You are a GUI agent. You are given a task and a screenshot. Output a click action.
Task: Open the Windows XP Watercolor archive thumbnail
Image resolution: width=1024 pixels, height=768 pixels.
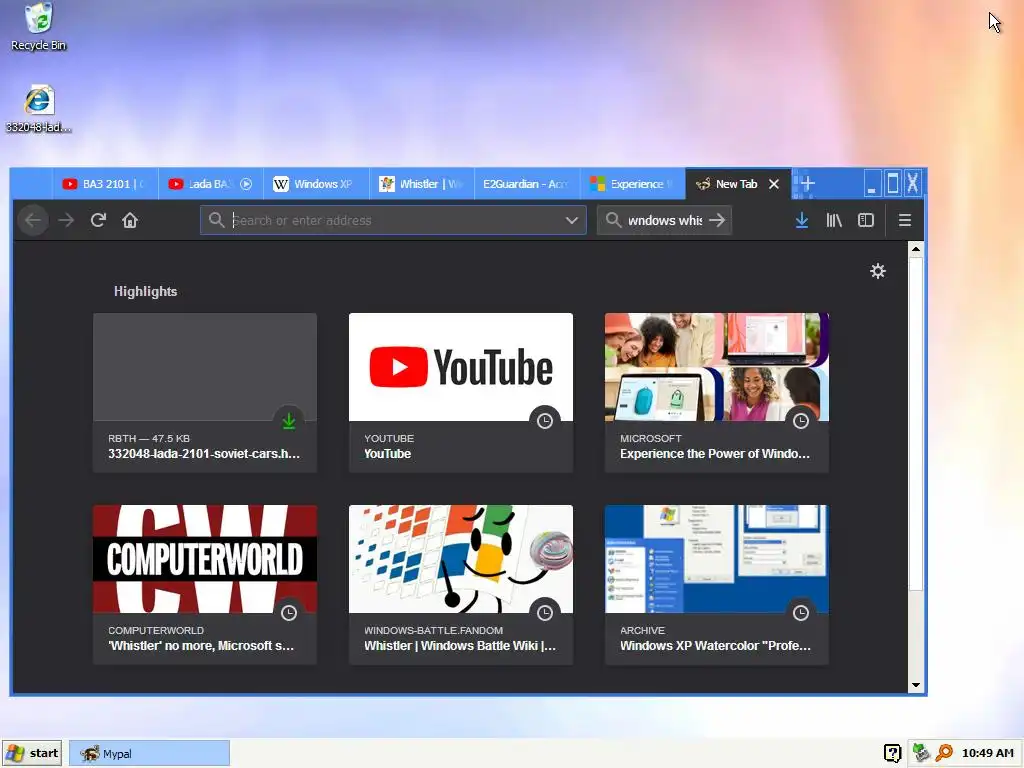tap(717, 559)
